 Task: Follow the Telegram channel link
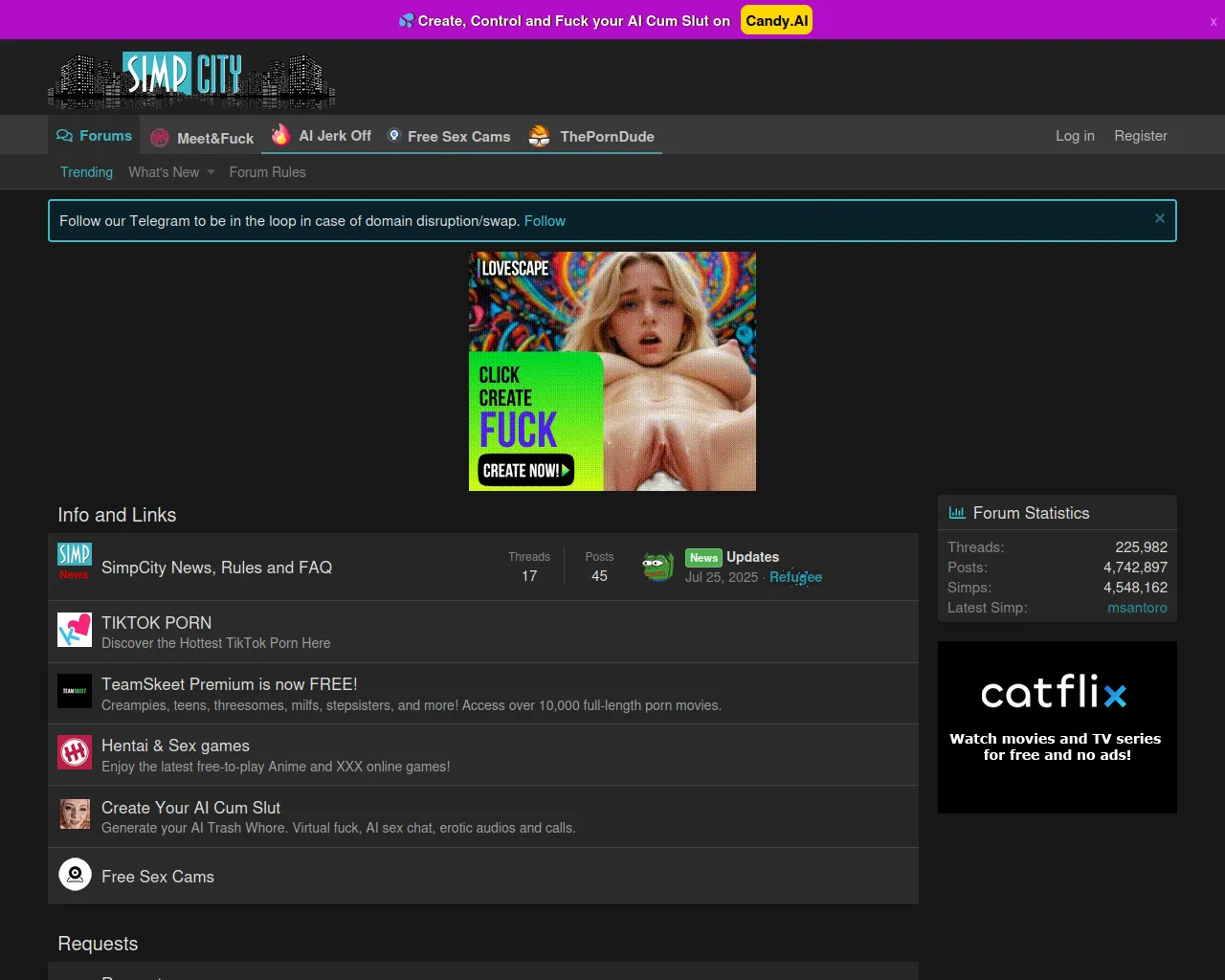(x=545, y=221)
